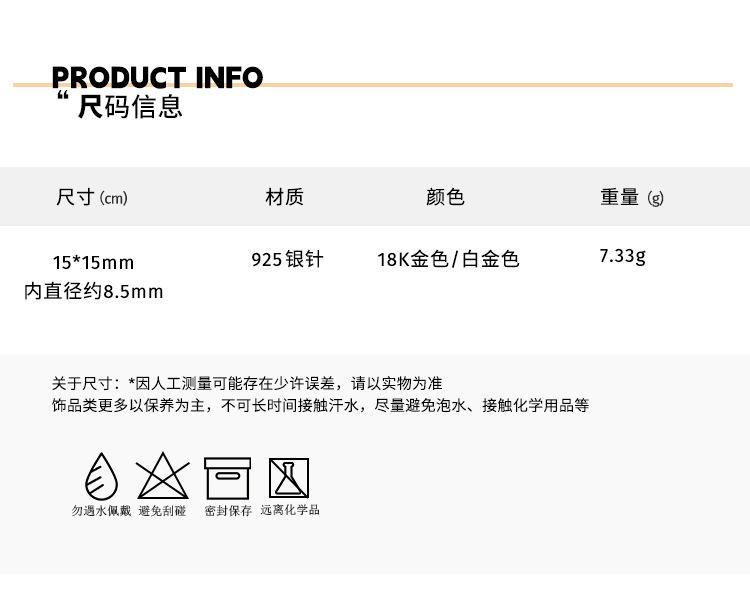Click the 尺寸 (cm) column header

92,197
